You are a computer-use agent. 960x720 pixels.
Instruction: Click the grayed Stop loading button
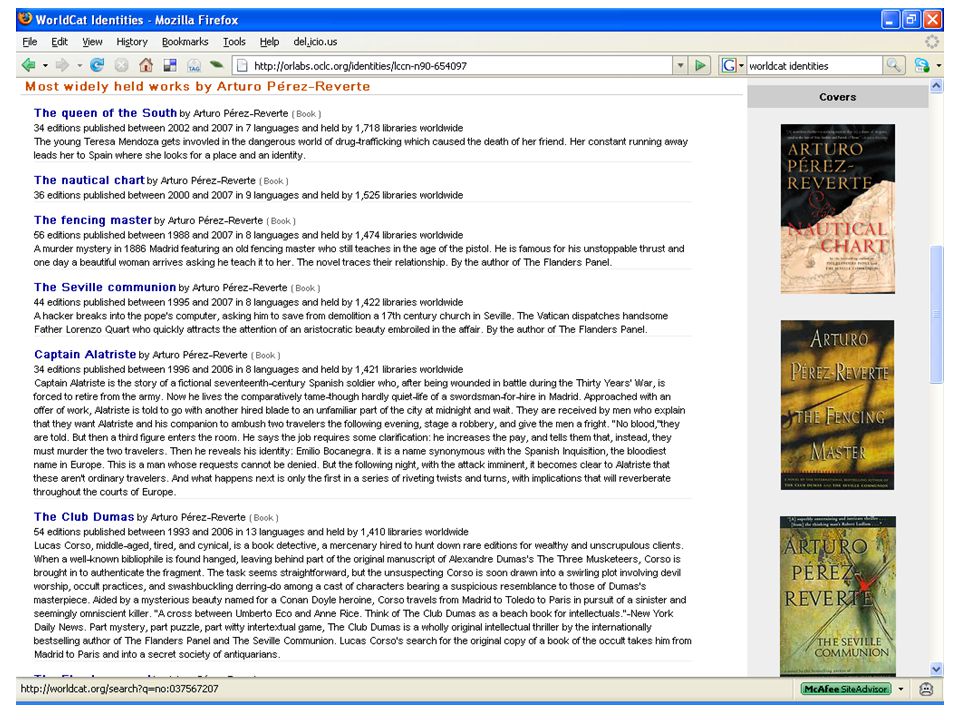[x=122, y=65]
